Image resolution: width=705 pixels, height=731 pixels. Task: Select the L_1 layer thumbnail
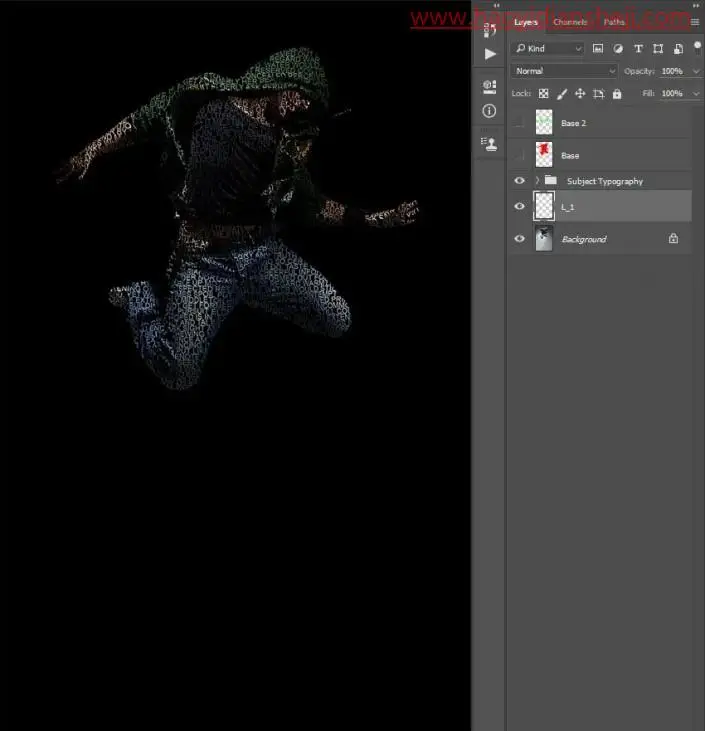pyautogui.click(x=544, y=206)
